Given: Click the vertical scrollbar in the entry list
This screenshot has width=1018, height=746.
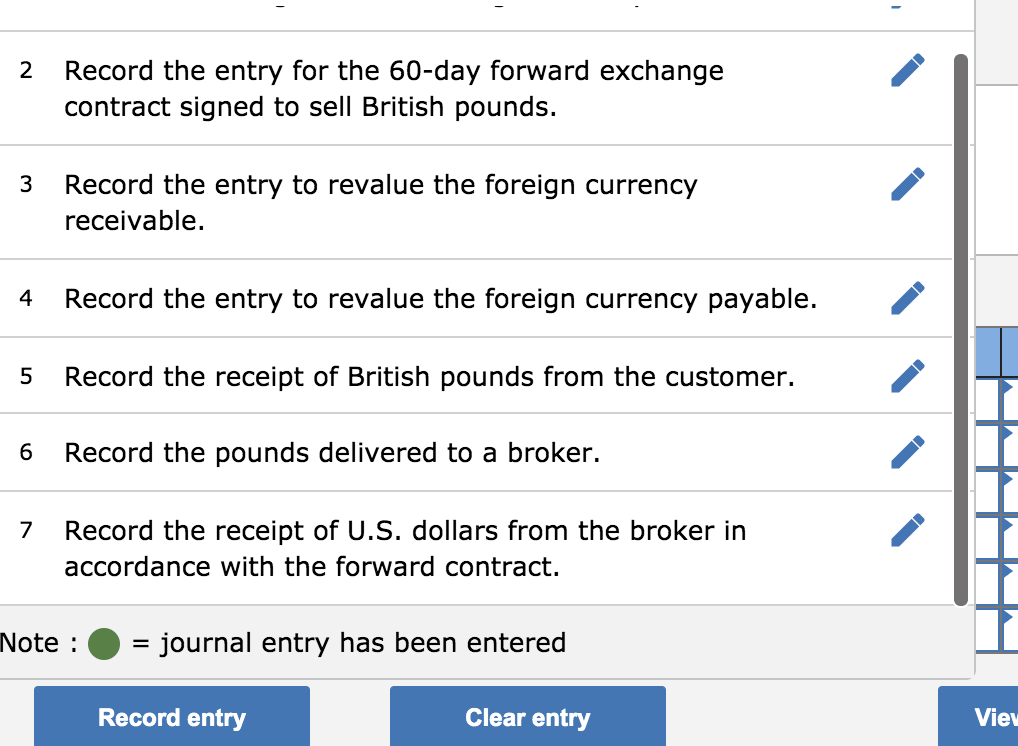Looking at the screenshot, I should pyautogui.click(x=958, y=330).
